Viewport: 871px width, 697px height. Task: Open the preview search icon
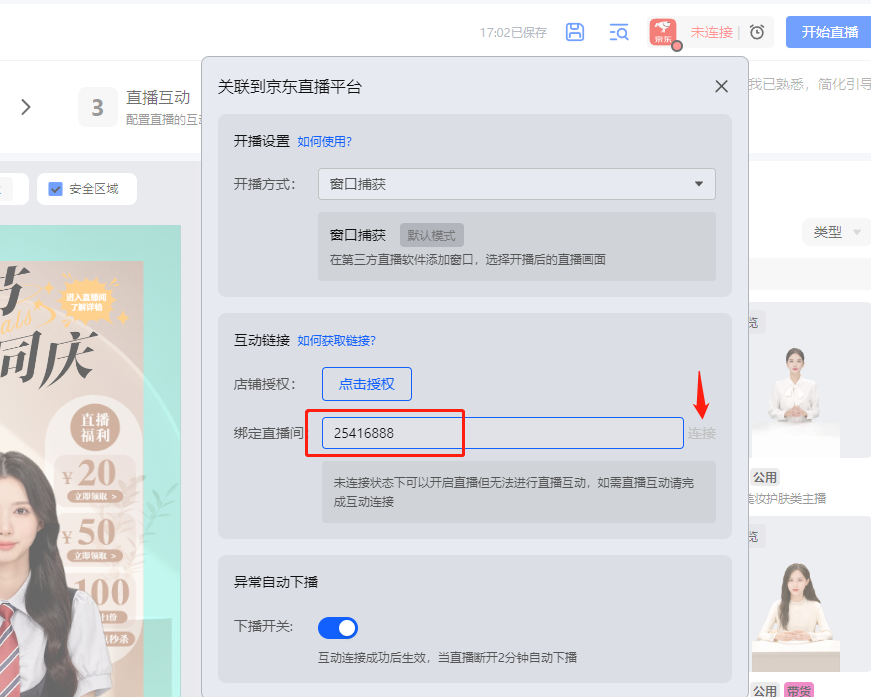point(619,32)
